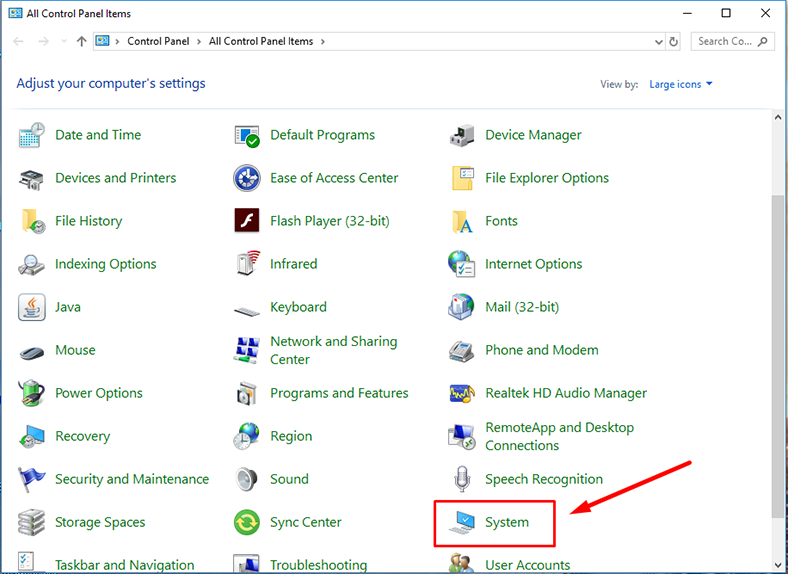Expand the address bar history dropdown
The width and height of the screenshot is (788, 574).
pos(658,42)
